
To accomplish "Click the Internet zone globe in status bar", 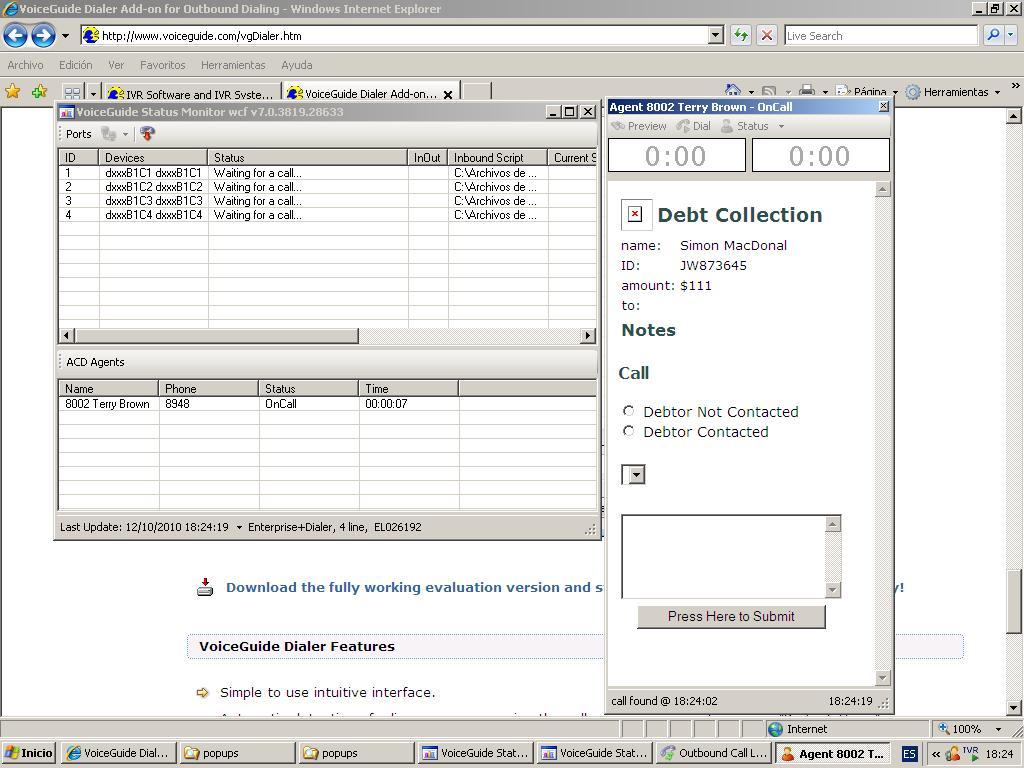I will point(775,729).
